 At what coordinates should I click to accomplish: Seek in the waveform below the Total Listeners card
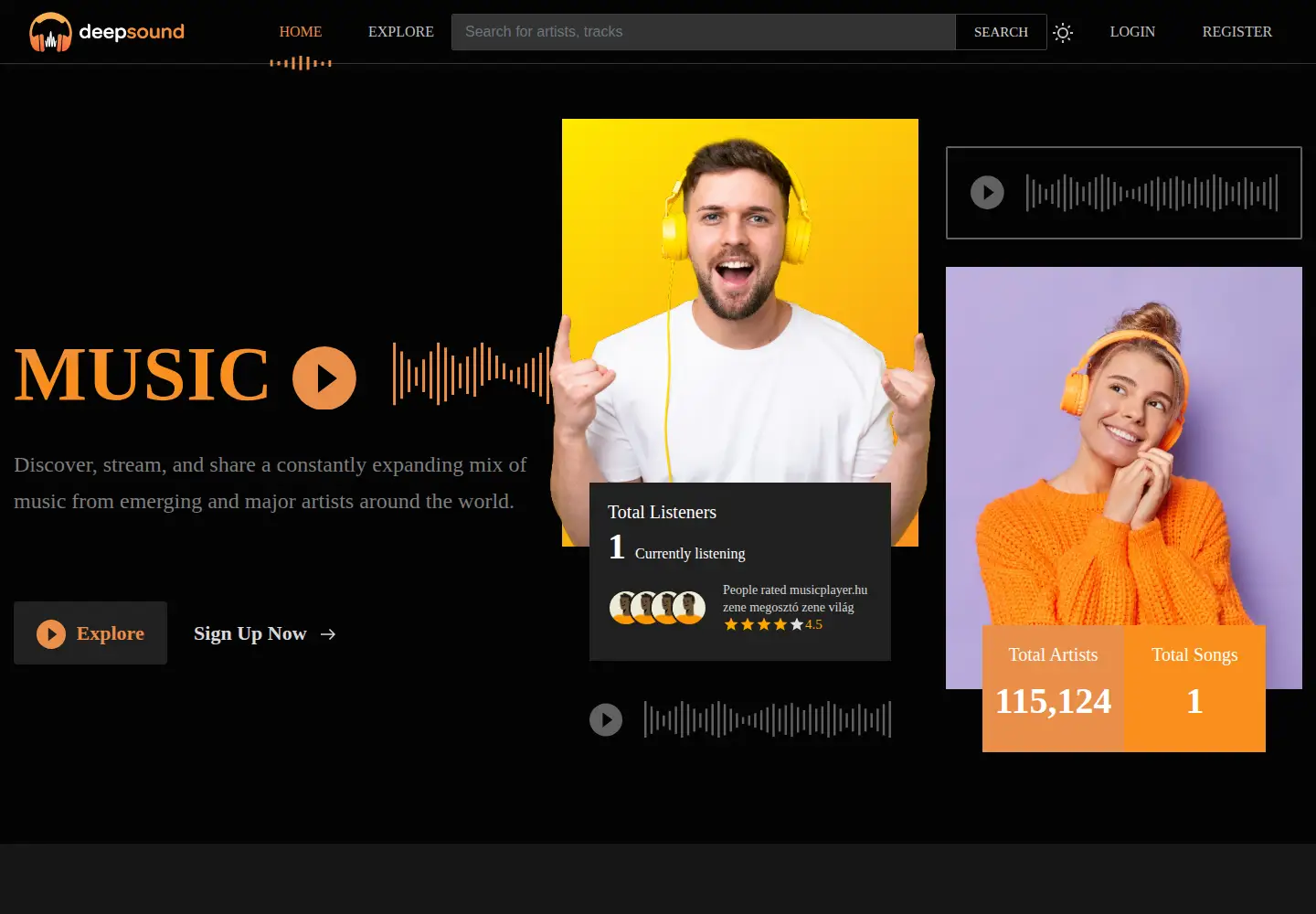[x=768, y=719]
